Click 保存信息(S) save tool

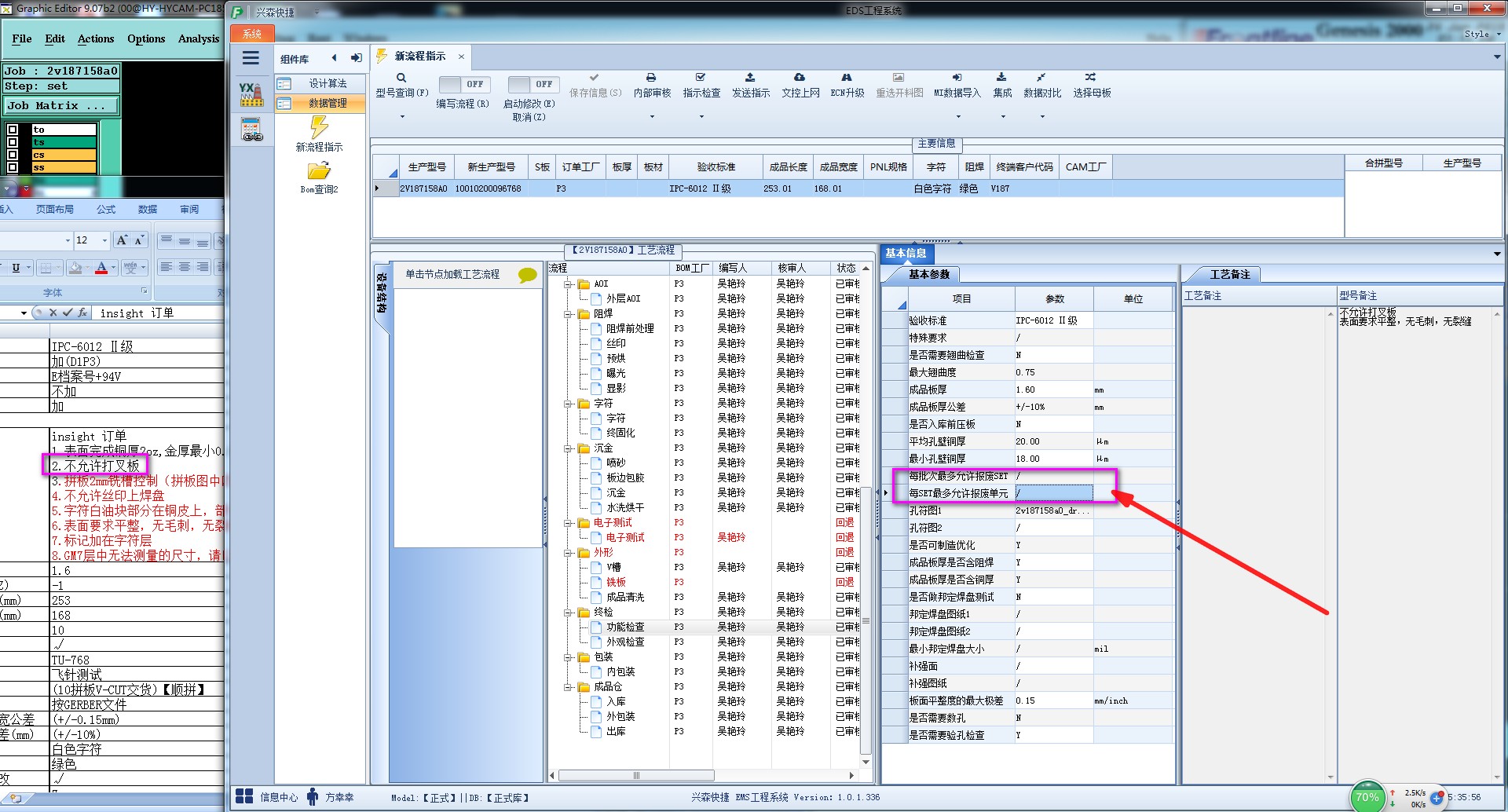pos(595,85)
